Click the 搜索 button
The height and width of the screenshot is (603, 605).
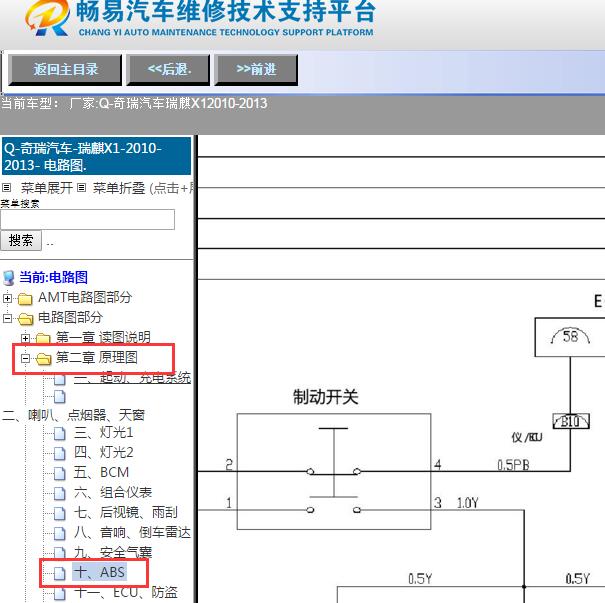coord(21,240)
